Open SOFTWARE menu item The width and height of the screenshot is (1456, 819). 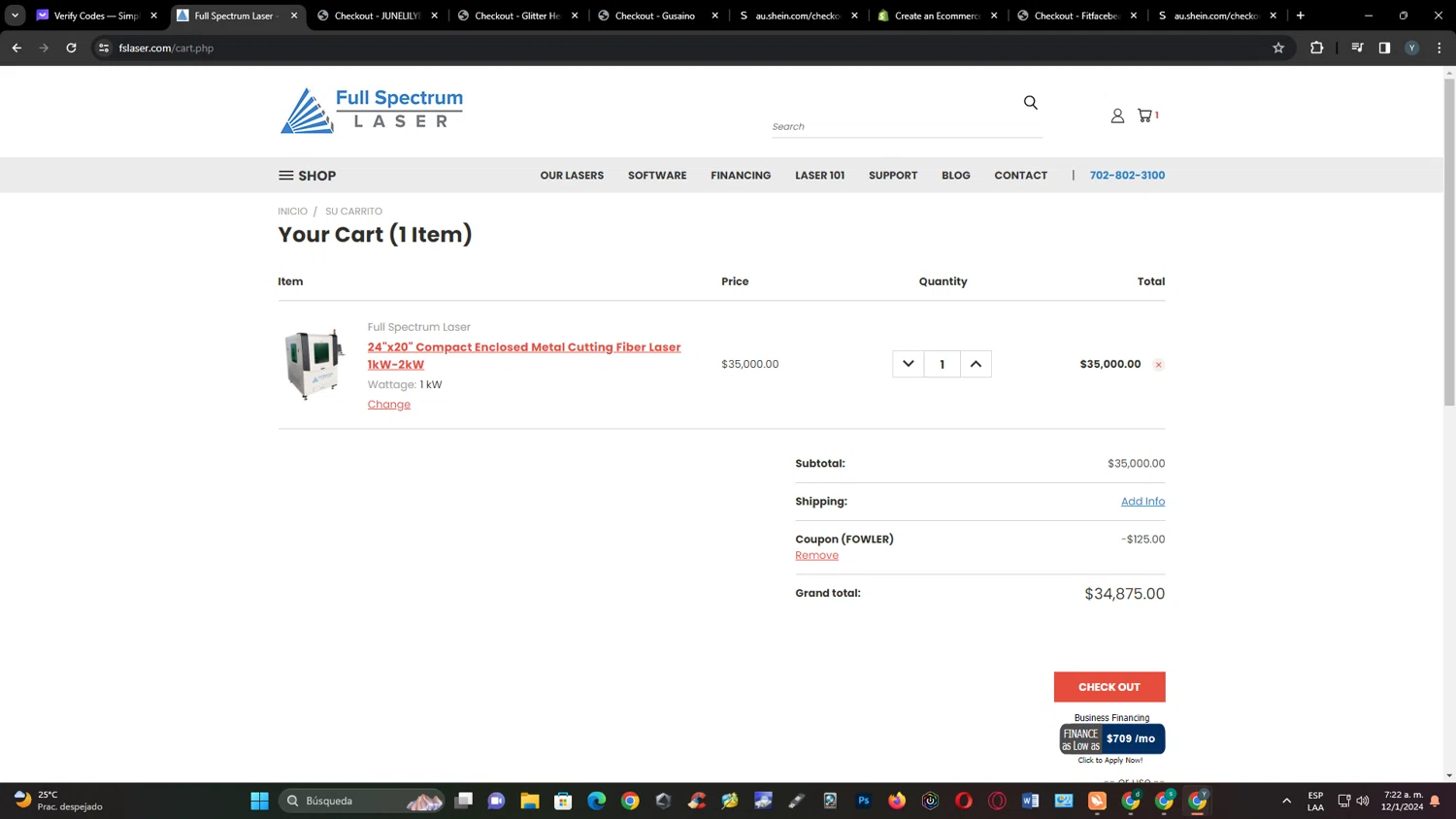point(657,176)
